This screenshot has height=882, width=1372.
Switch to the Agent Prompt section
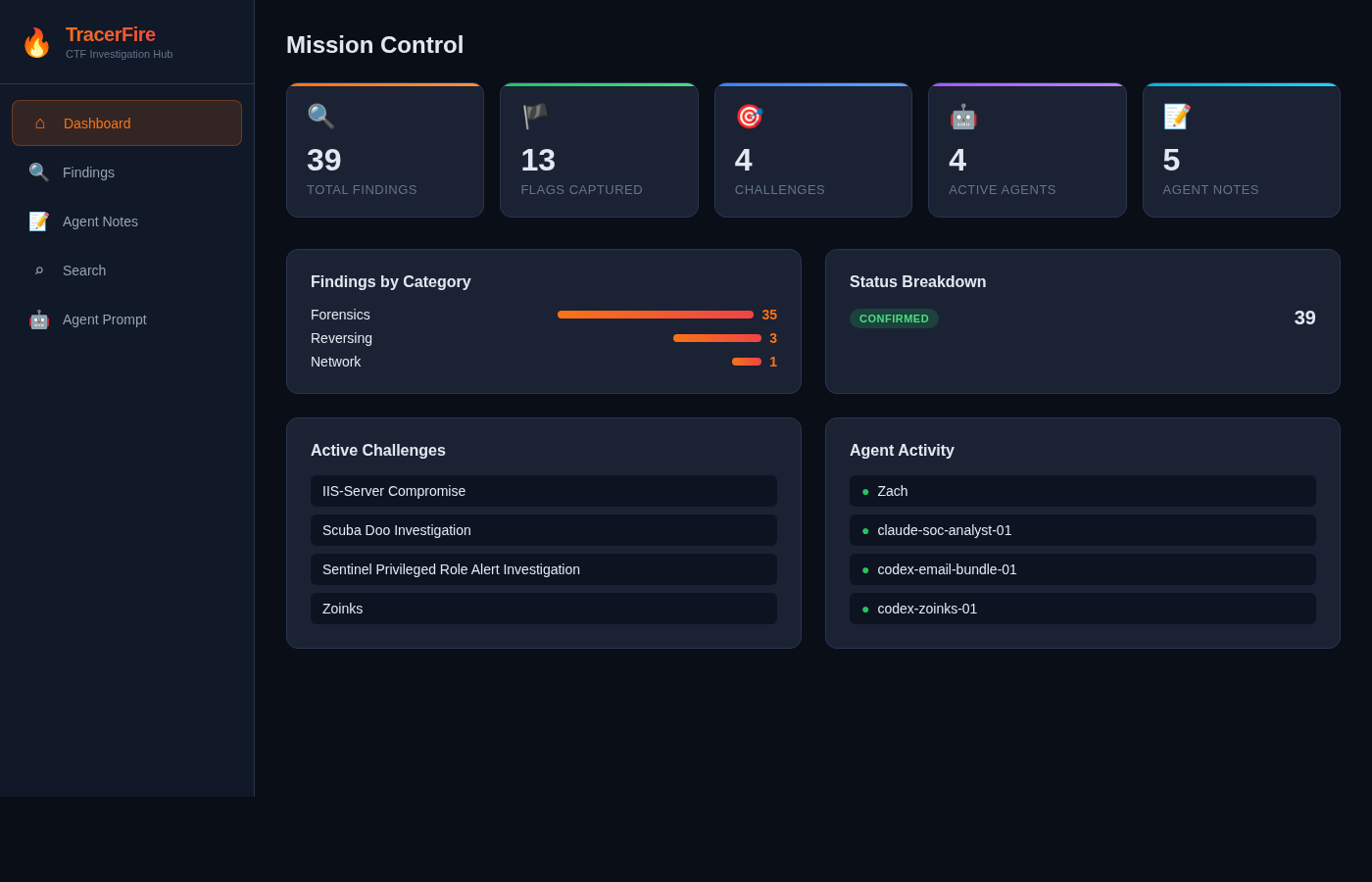tap(103, 319)
